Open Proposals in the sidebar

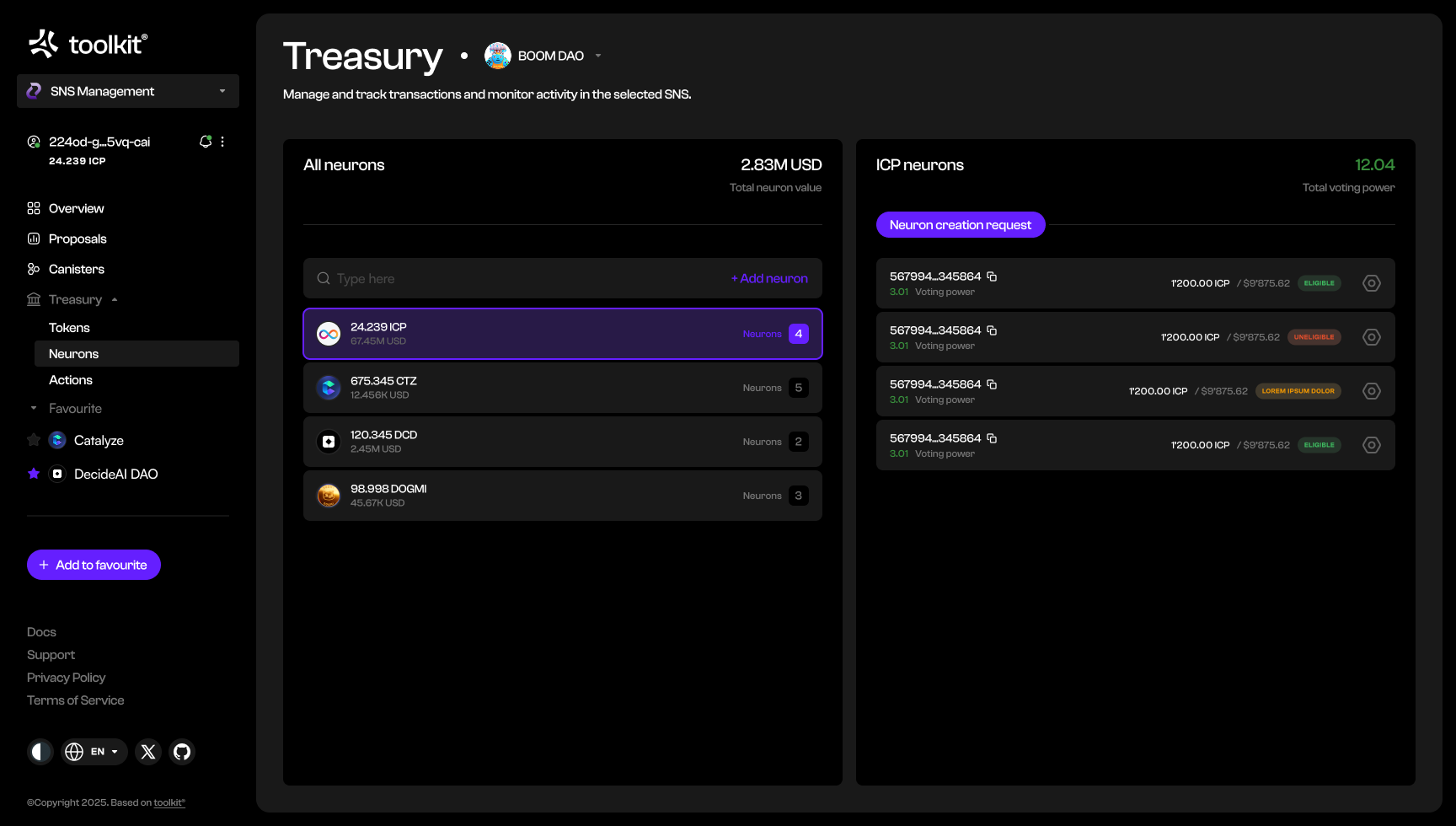click(x=78, y=239)
